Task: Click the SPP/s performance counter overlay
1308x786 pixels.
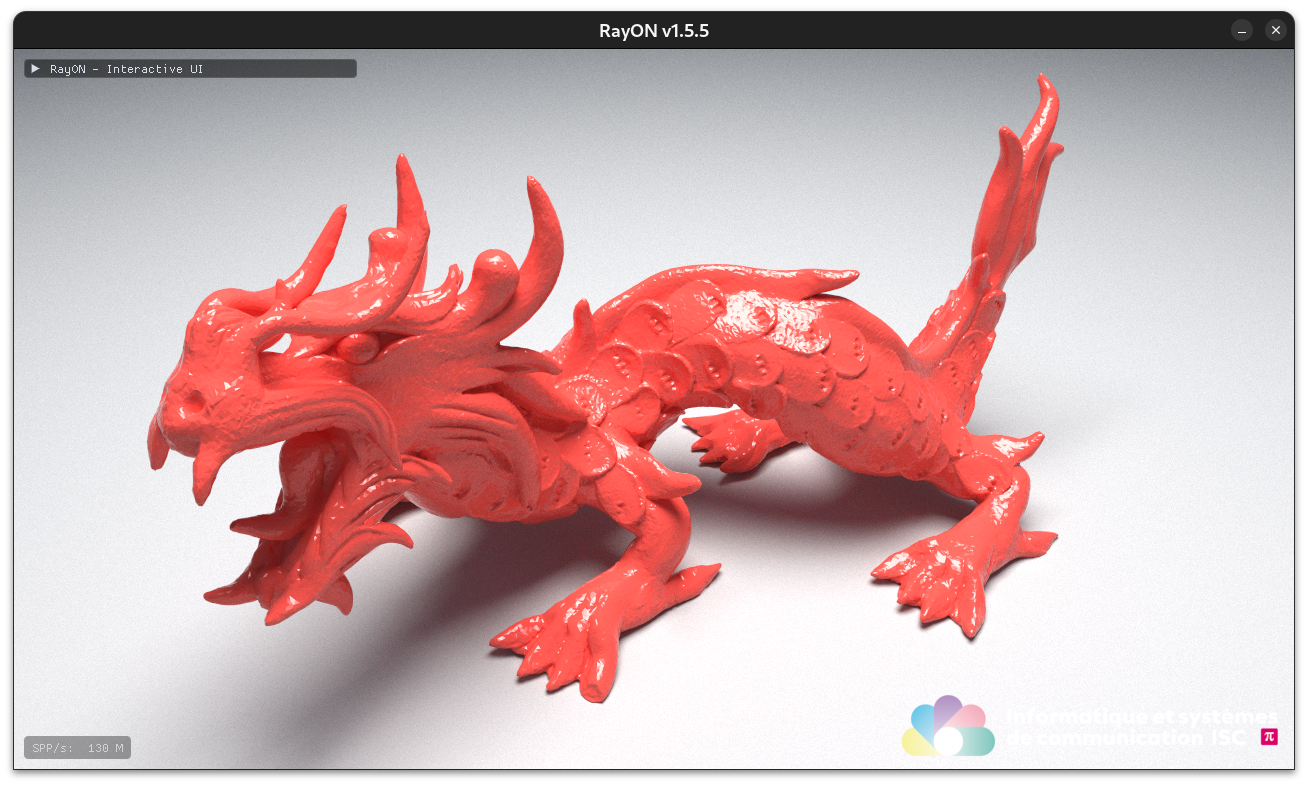Action: (77, 748)
